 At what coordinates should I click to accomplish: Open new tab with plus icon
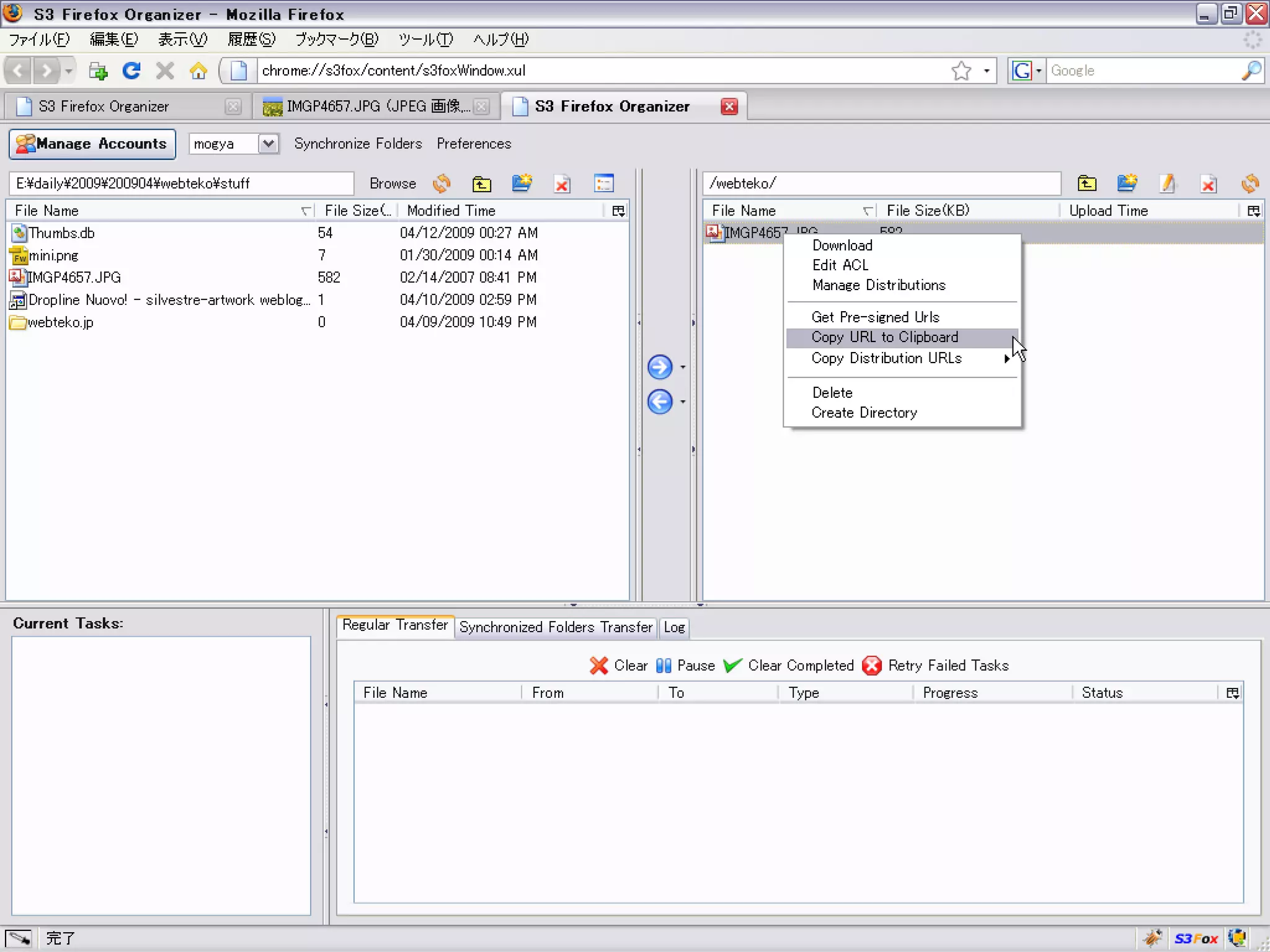(x=97, y=71)
